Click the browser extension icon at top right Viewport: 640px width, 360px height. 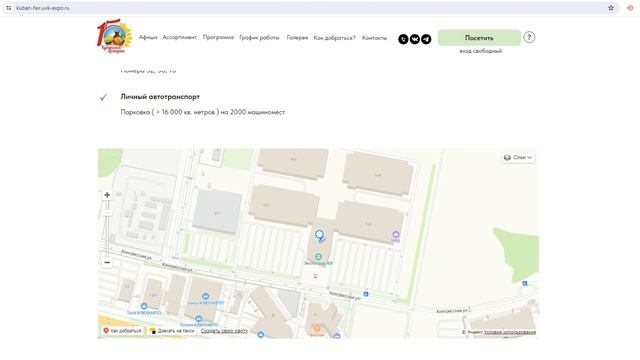click(x=630, y=8)
